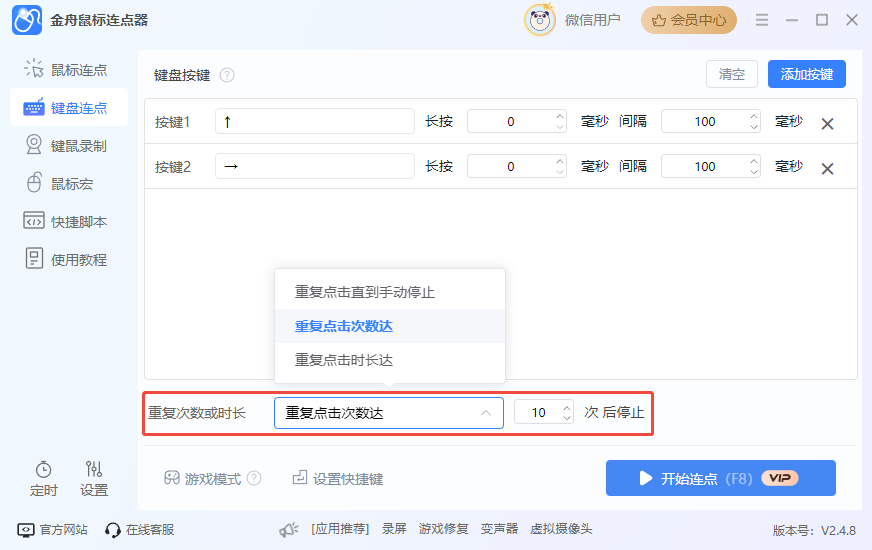This screenshot has height=550, width=872.
Task: Open the 会员中心 membership center
Action: 689,21
